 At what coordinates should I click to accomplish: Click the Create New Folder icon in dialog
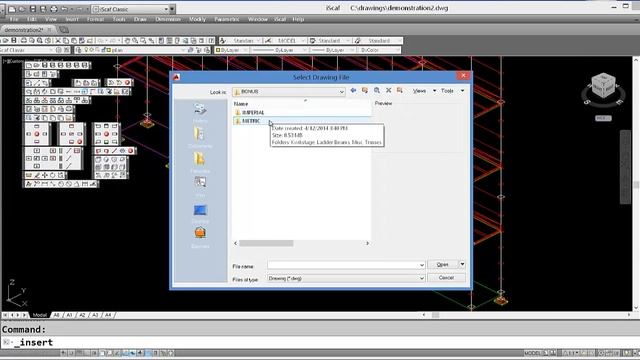click(x=400, y=91)
